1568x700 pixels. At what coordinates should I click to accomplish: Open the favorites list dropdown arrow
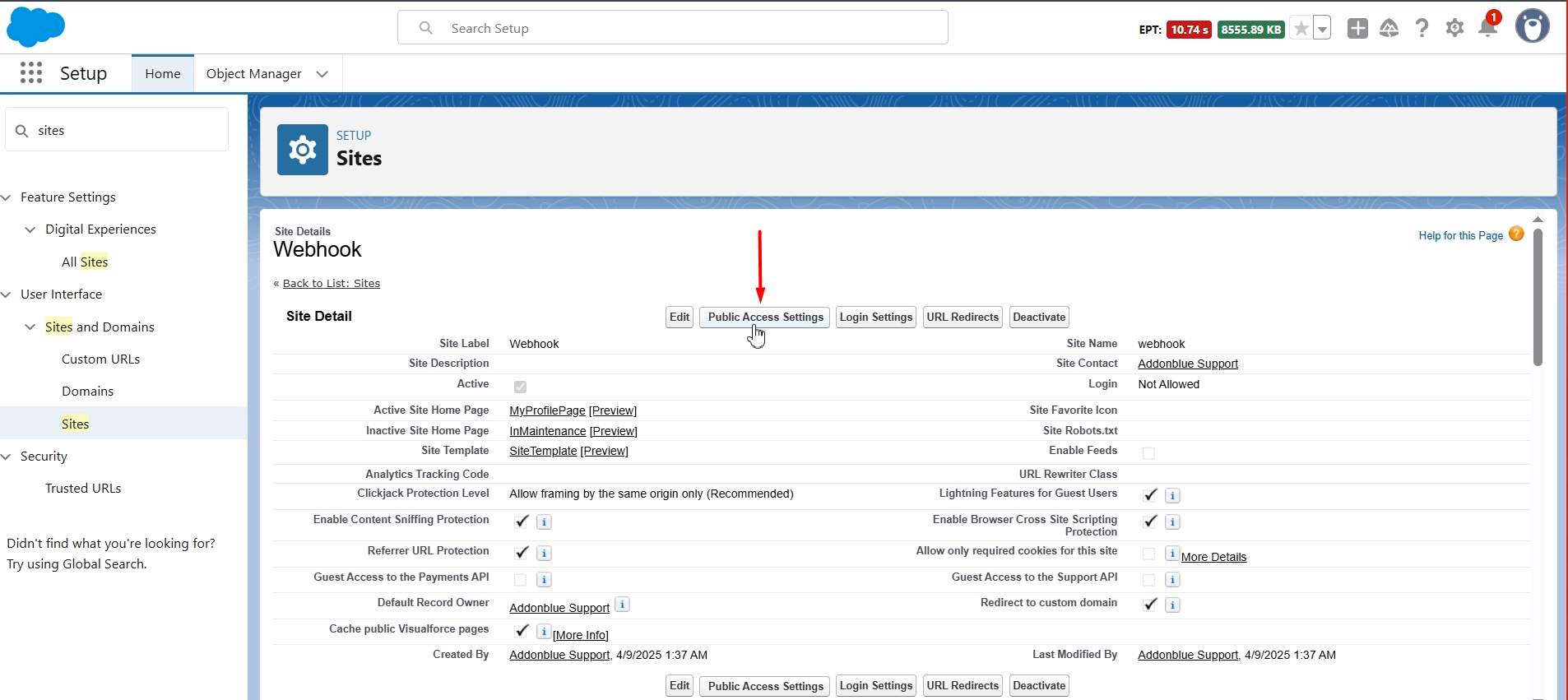(1322, 29)
